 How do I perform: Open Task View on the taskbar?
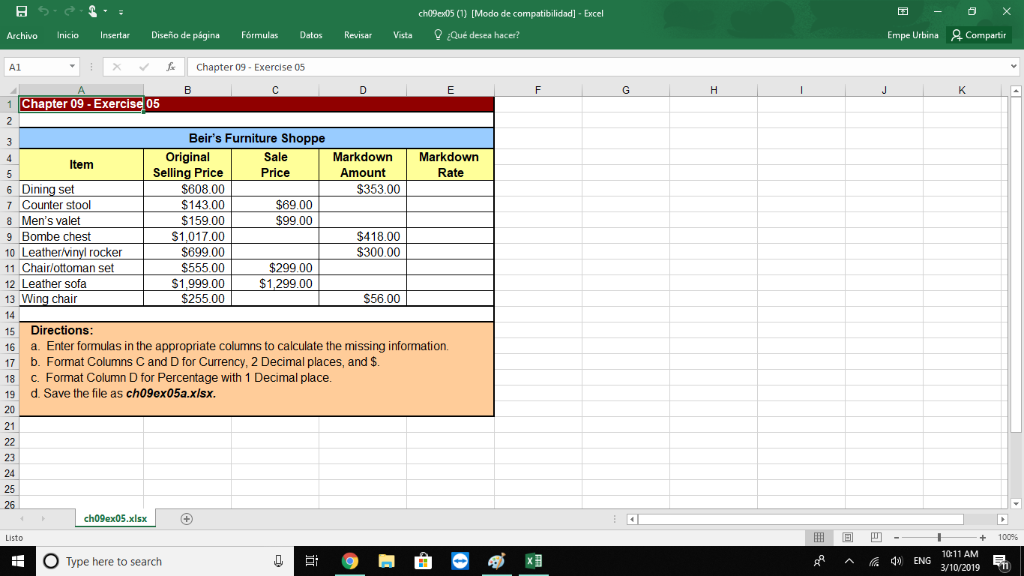coord(312,561)
